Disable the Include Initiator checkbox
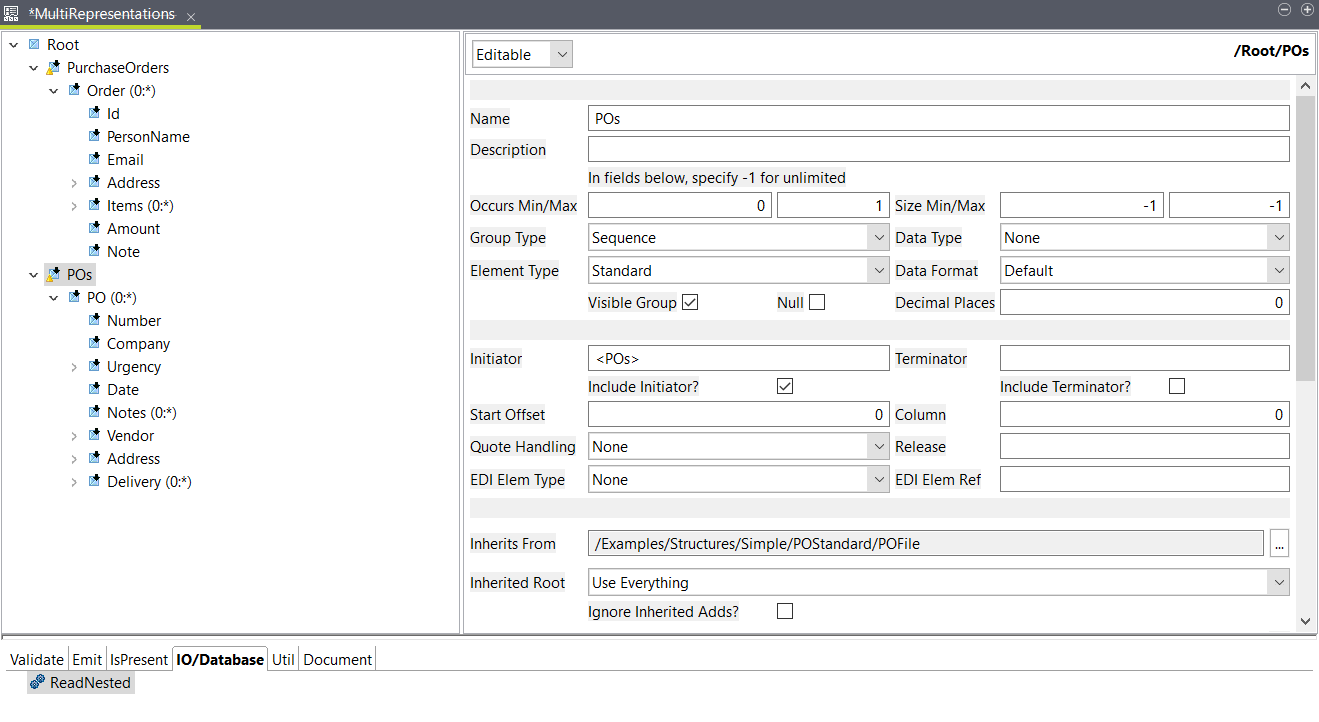This screenshot has width=1319, height=722. tap(785, 386)
